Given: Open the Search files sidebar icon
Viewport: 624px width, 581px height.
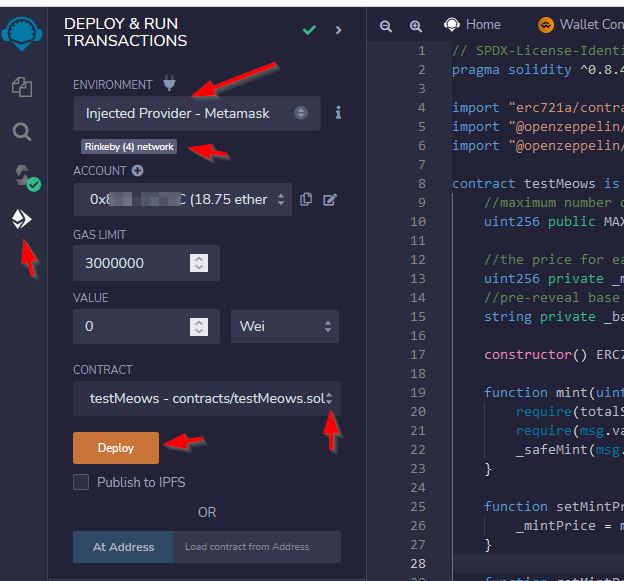Looking at the screenshot, I should [21, 132].
